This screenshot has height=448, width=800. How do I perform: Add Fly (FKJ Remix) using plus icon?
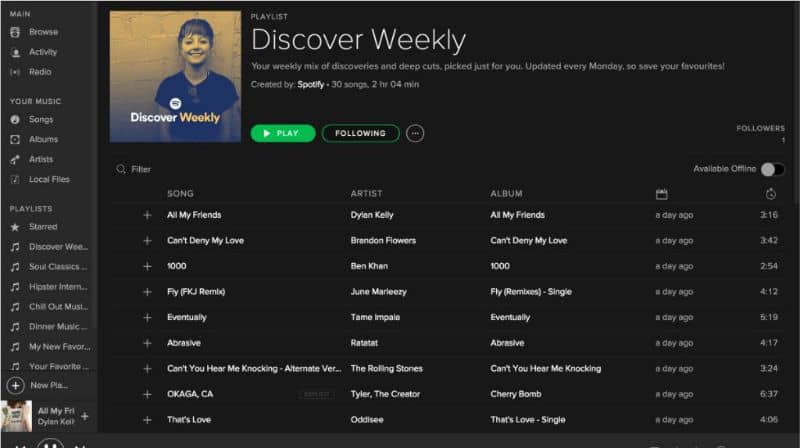pos(147,292)
